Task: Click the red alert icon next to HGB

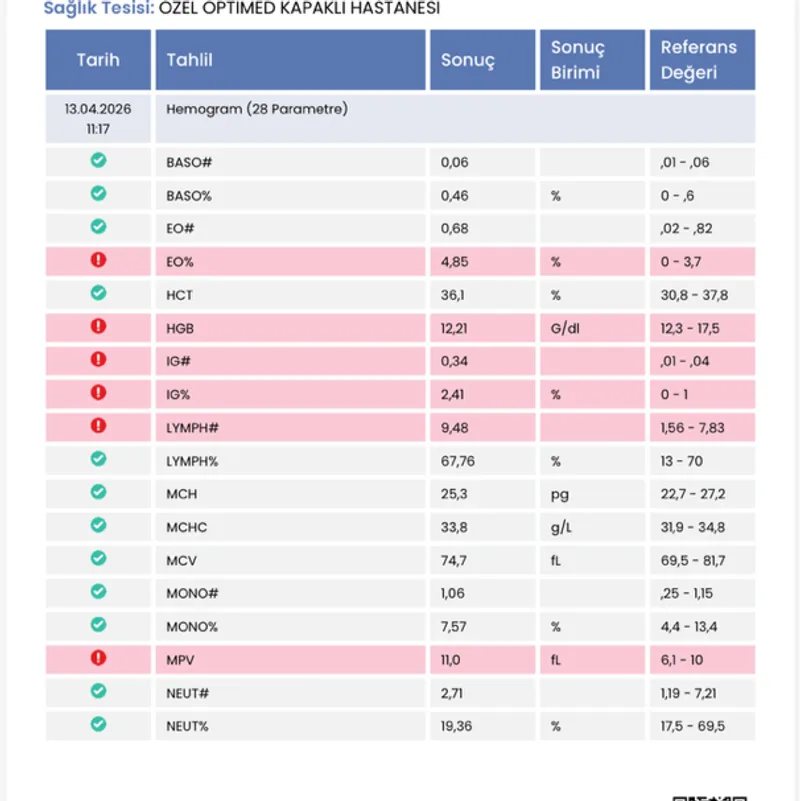Action: click(98, 326)
